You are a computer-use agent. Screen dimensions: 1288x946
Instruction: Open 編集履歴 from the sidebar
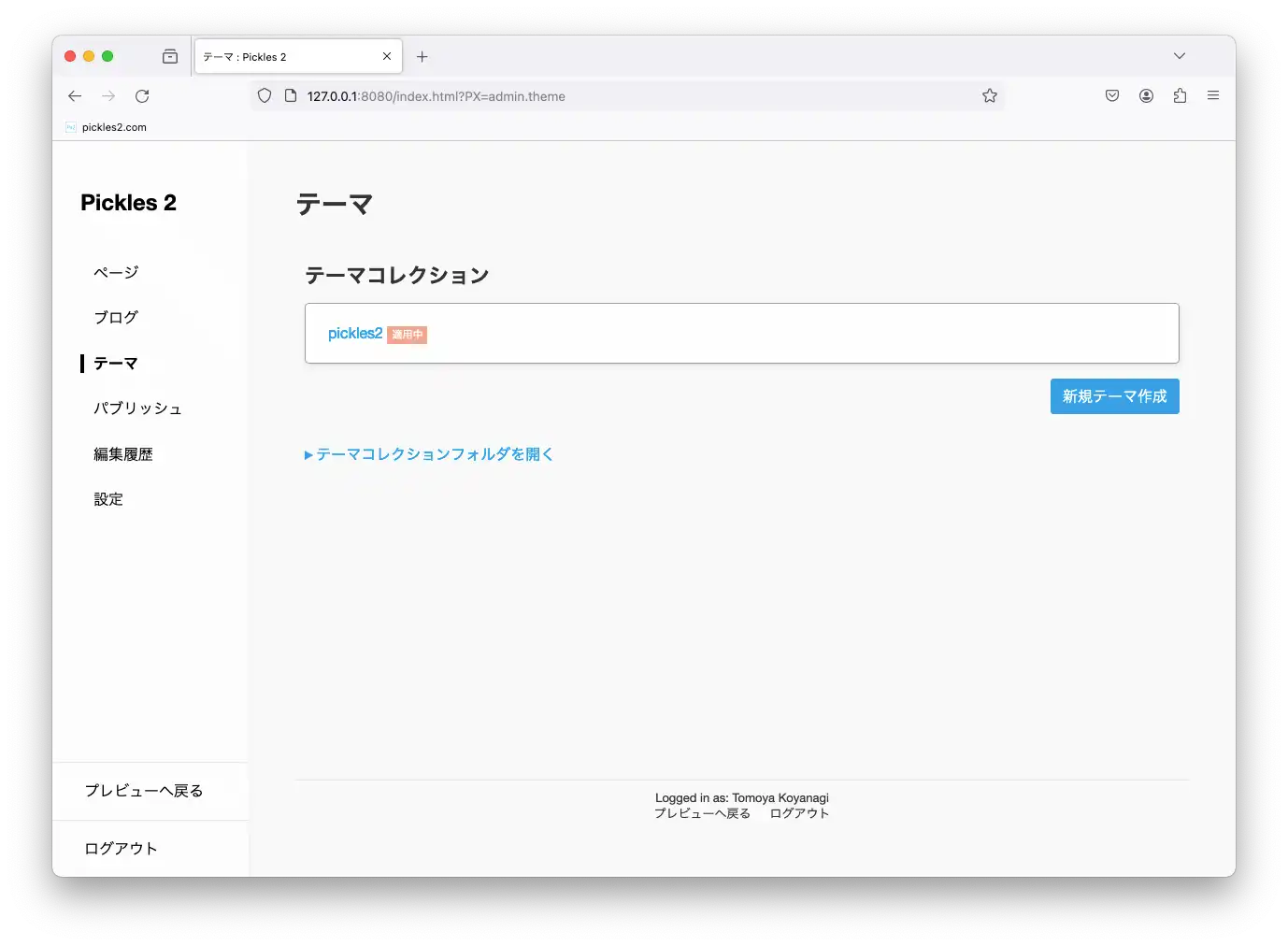point(123,454)
